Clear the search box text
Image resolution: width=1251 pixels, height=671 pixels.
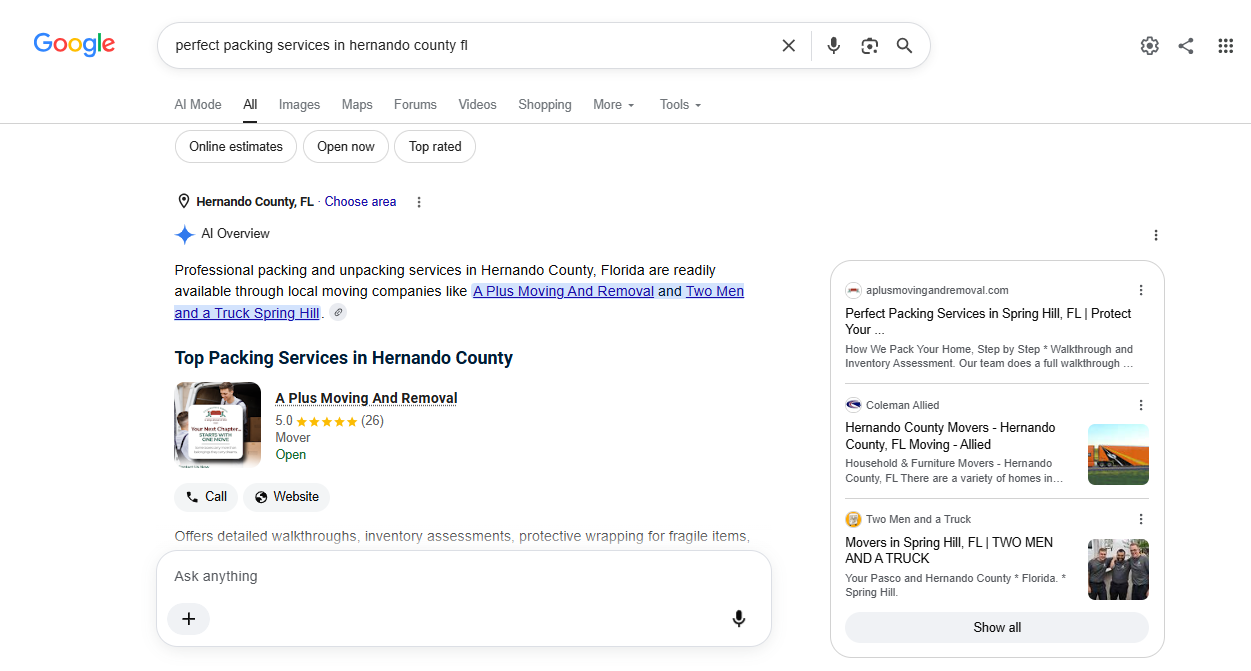pos(789,46)
